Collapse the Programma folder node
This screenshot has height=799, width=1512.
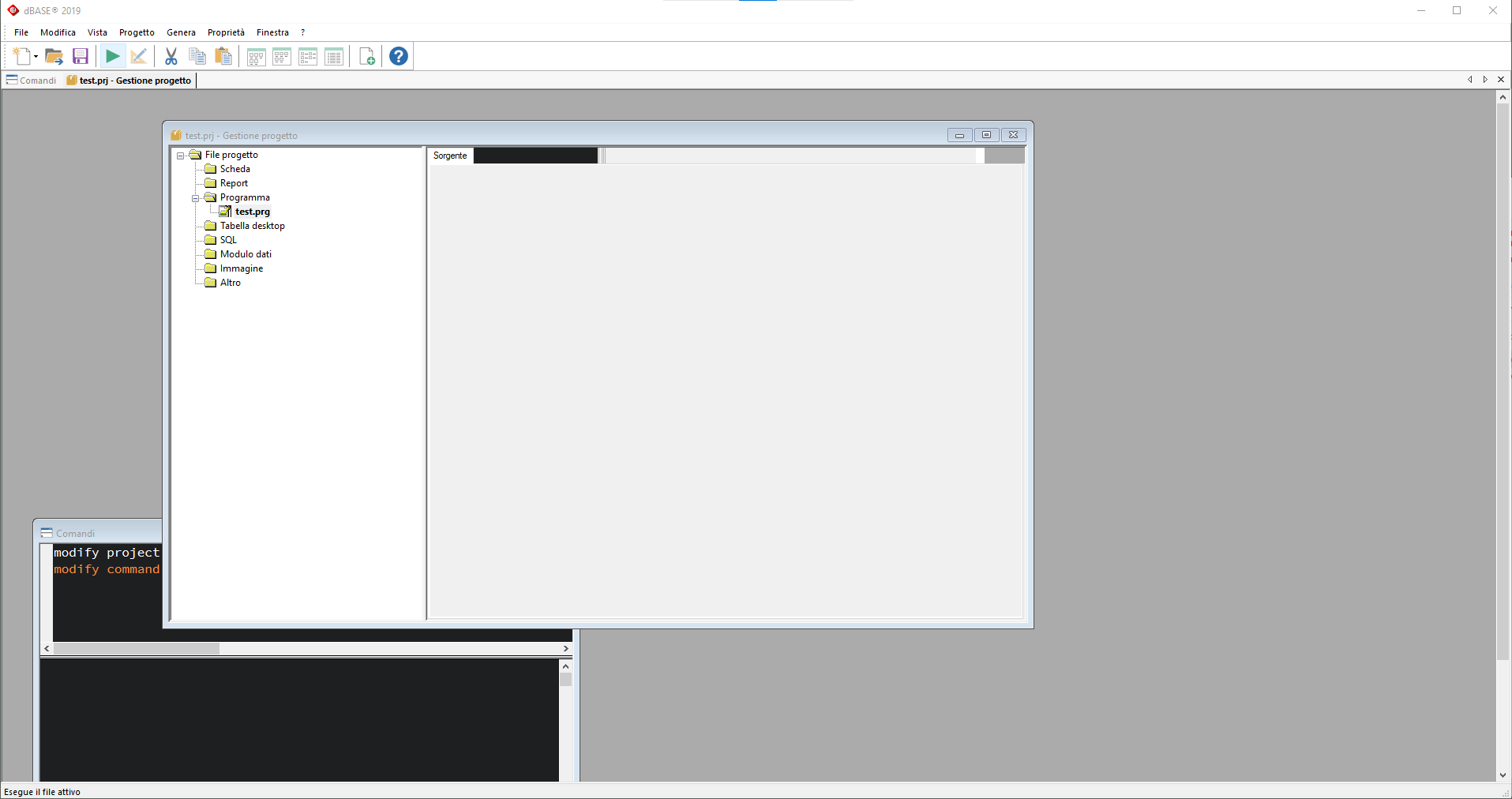(196, 198)
